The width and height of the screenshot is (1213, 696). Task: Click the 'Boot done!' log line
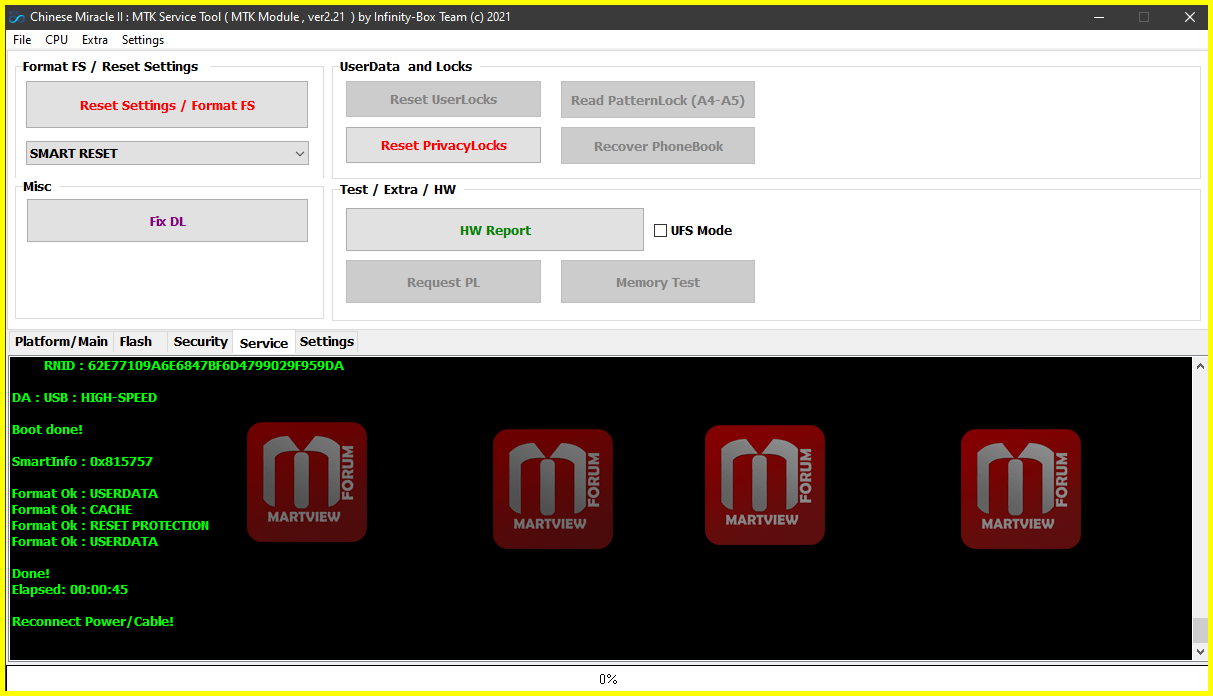[47, 430]
